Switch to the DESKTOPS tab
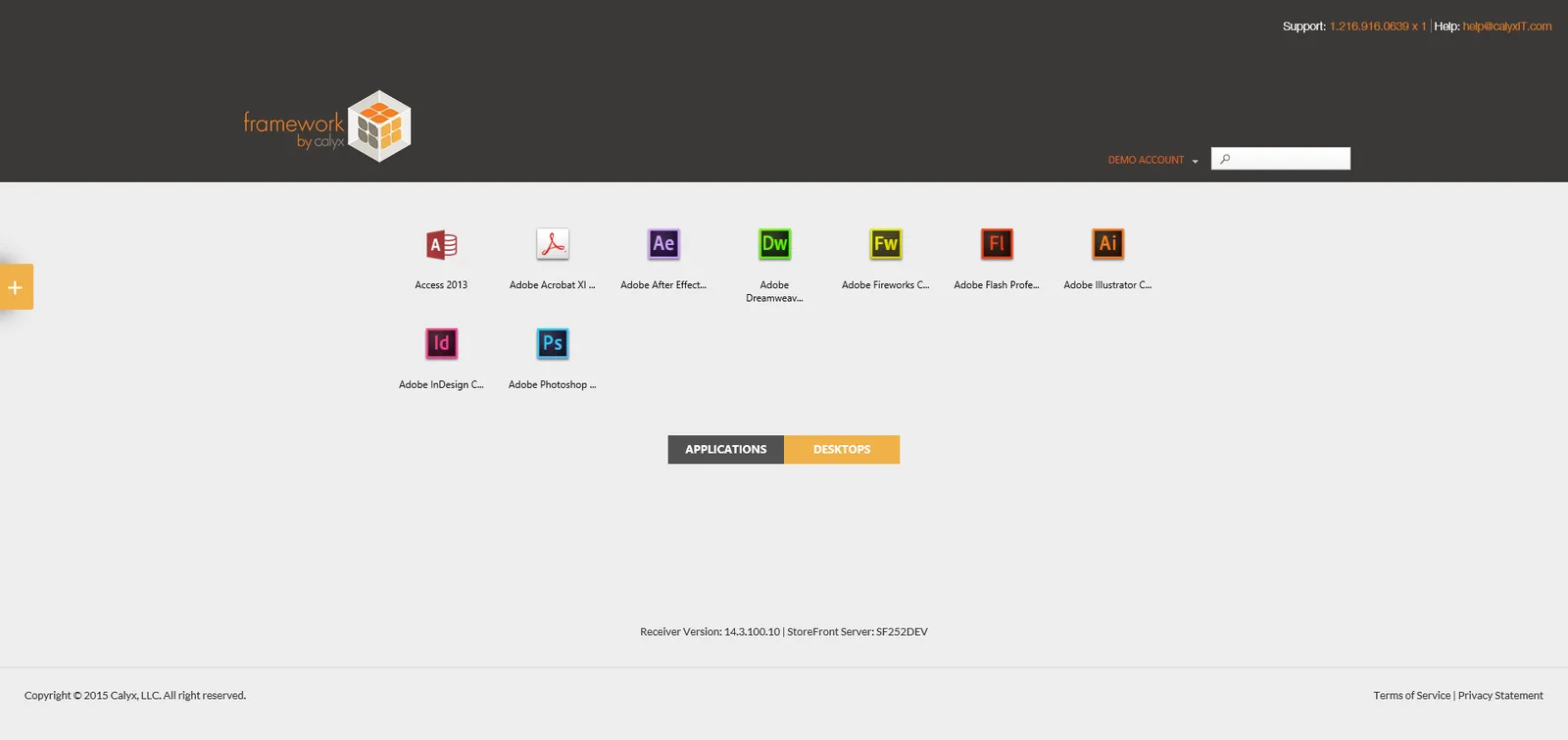 (842, 450)
